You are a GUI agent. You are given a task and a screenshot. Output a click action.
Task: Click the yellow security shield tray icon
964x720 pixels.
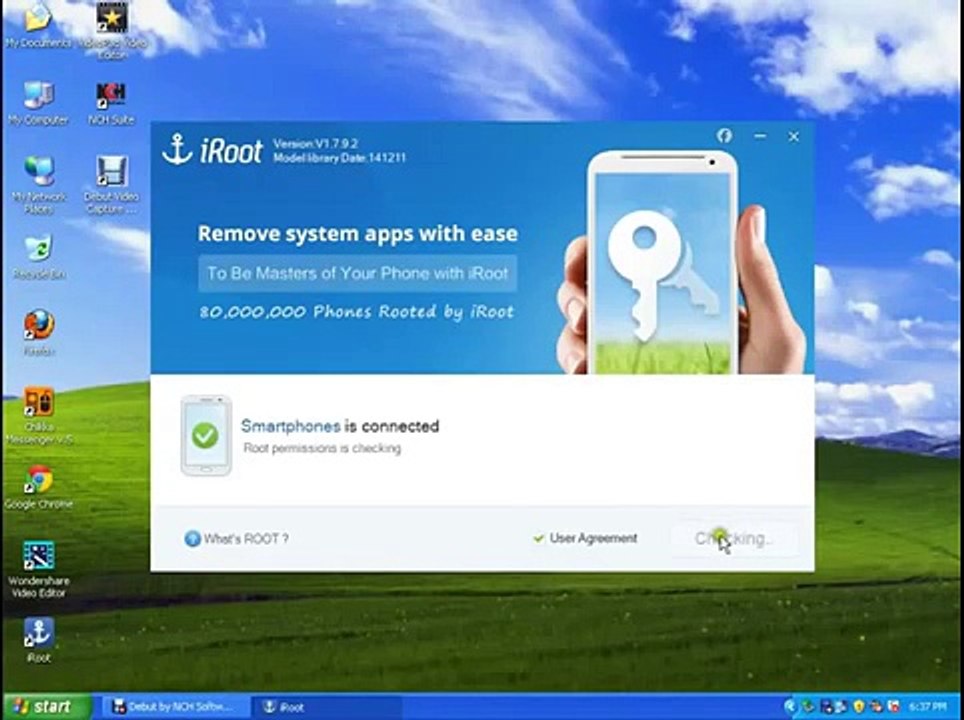[x=859, y=706]
